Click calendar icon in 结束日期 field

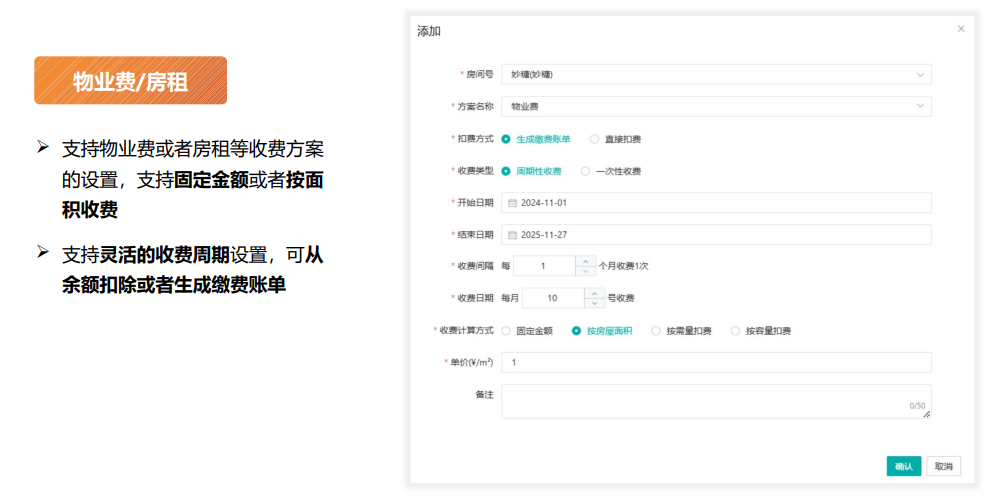512,235
